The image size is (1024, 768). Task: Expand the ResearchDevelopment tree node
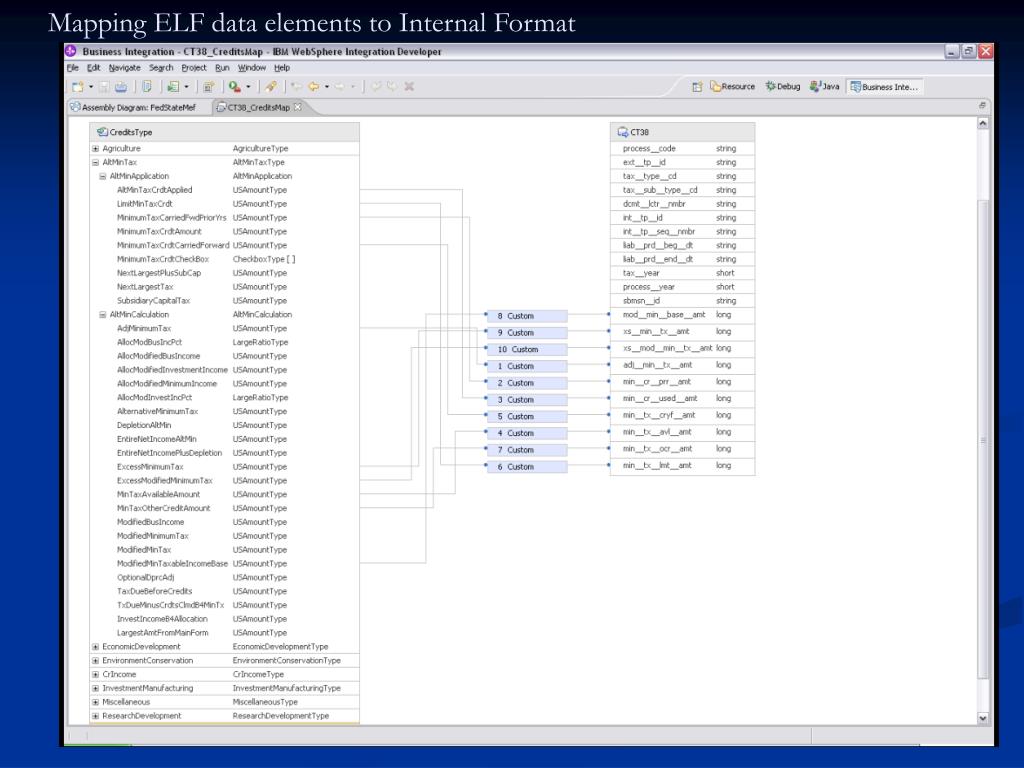coord(95,716)
